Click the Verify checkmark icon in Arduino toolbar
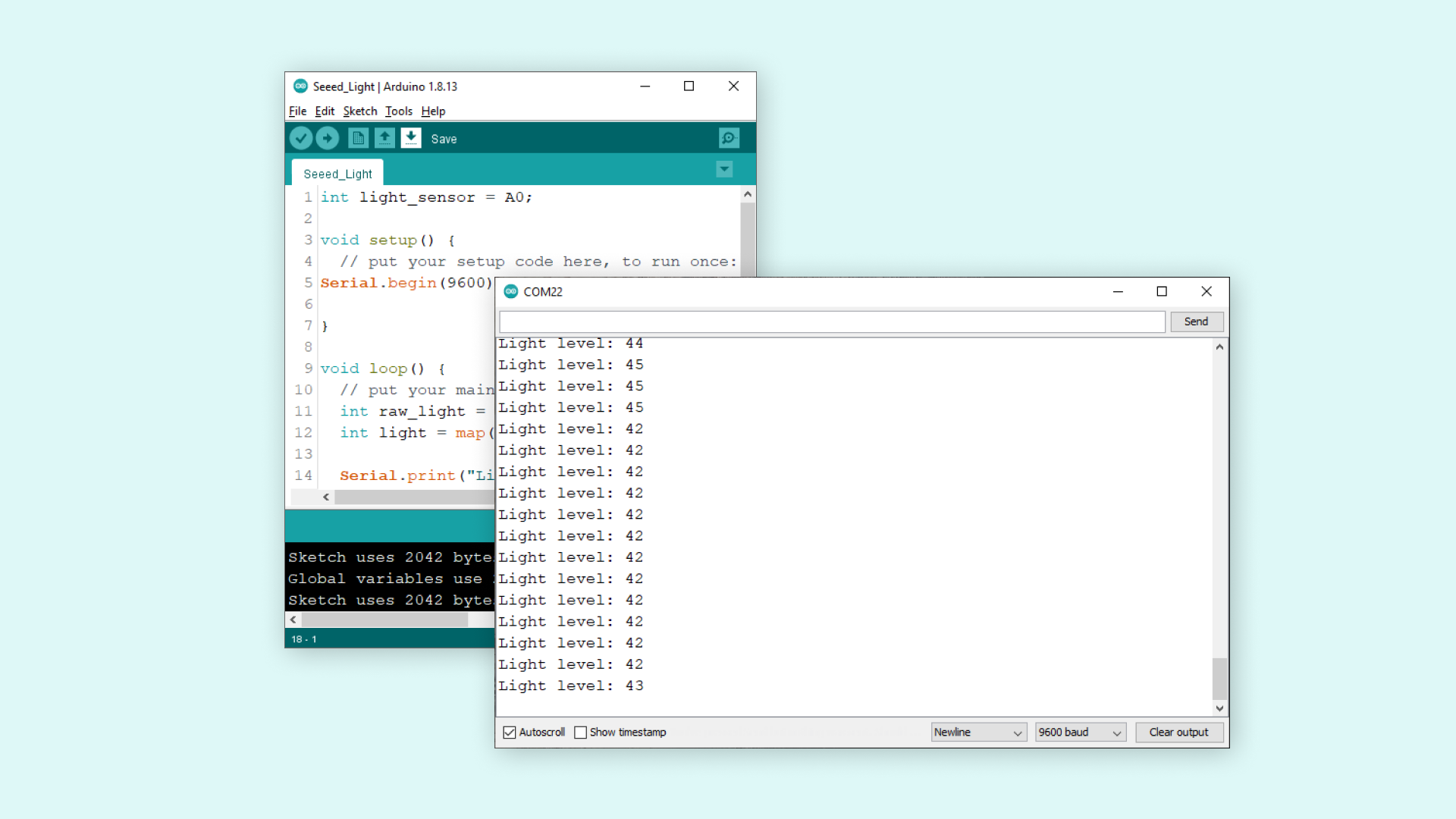Image resolution: width=1456 pixels, height=819 pixels. coord(301,138)
